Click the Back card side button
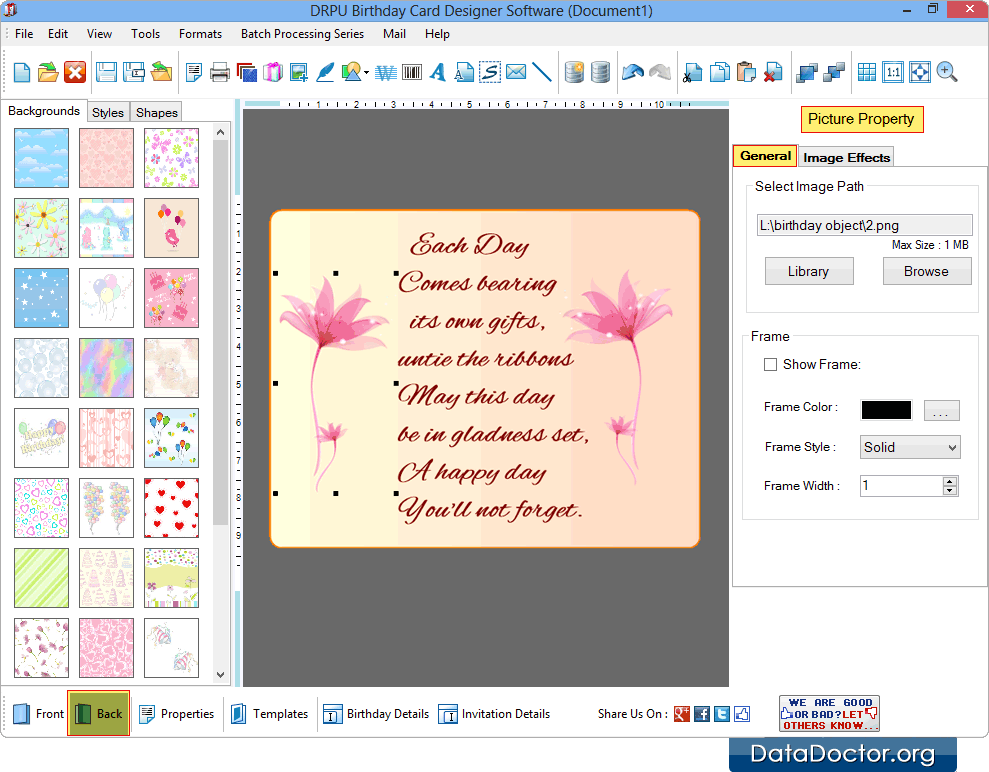Image resolution: width=989 pixels, height=772 pixels. coord(98,713)
